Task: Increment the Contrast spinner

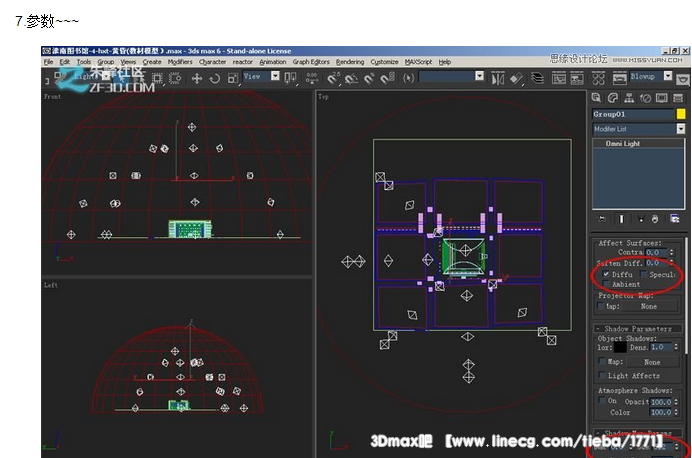Action: coord(672,251)
